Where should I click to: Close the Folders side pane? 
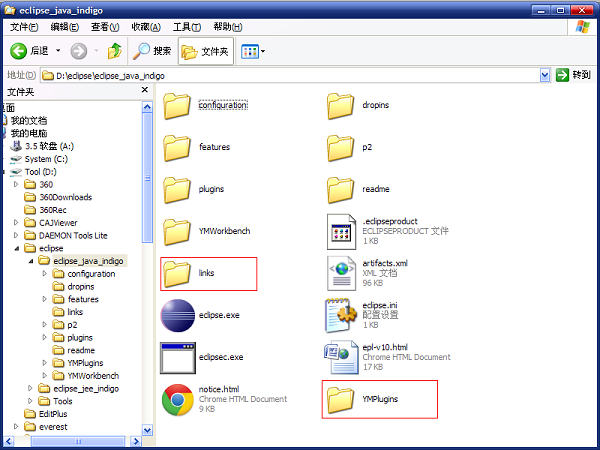point(145,90)
